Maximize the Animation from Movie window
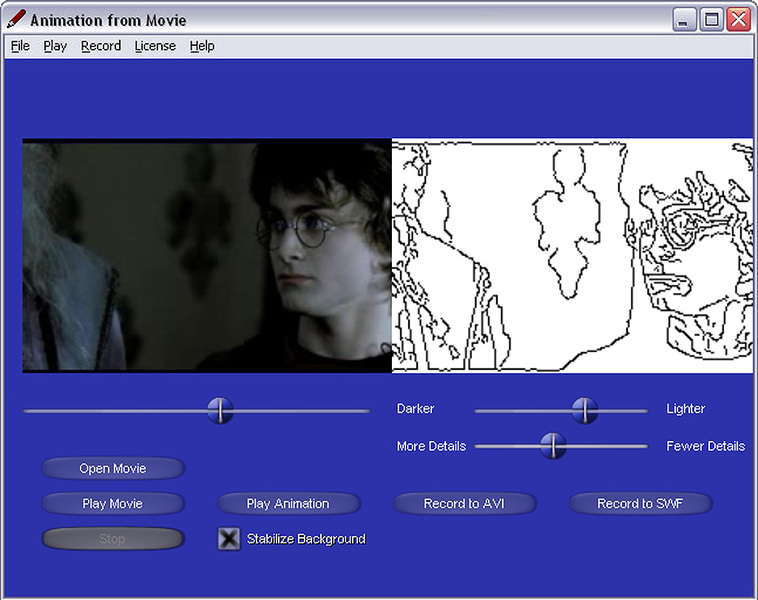 click(x=711, y=20)
